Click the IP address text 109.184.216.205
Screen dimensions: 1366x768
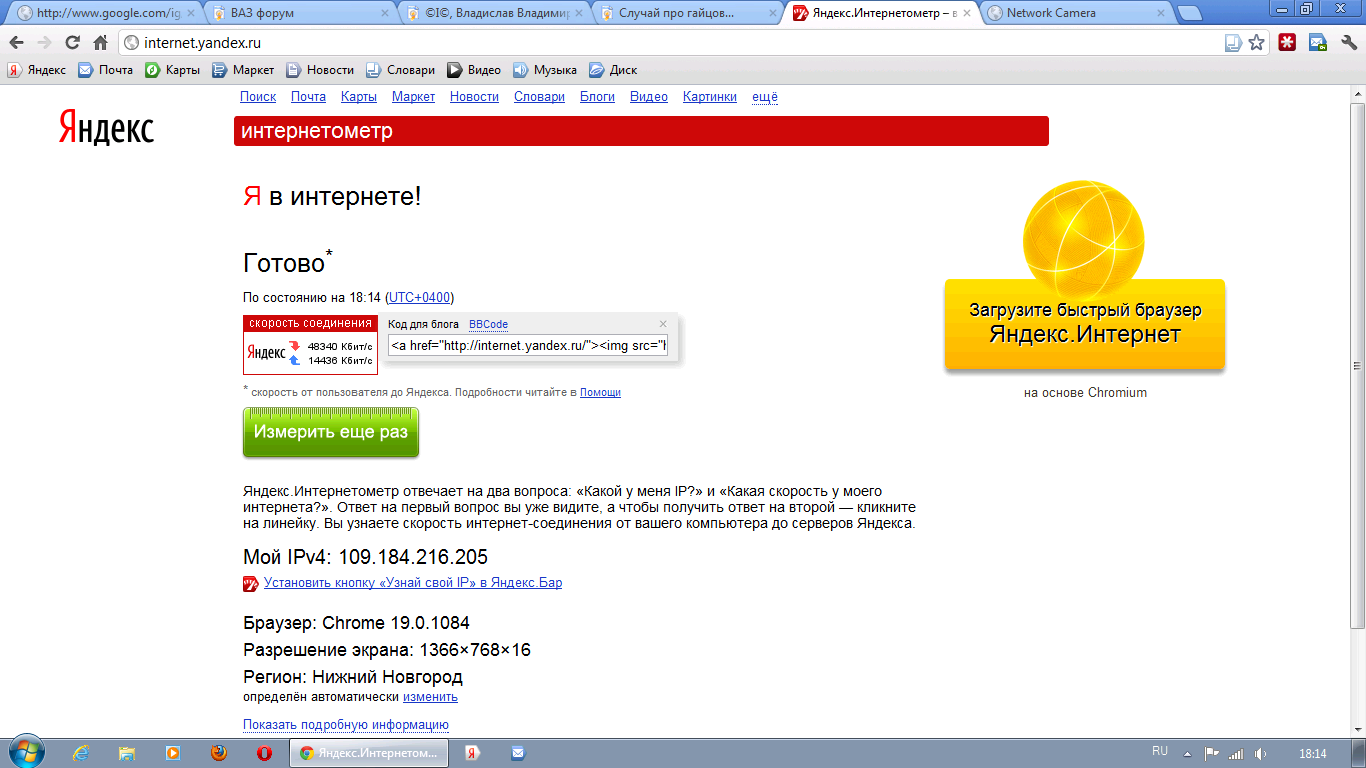(x=413, y=557)
